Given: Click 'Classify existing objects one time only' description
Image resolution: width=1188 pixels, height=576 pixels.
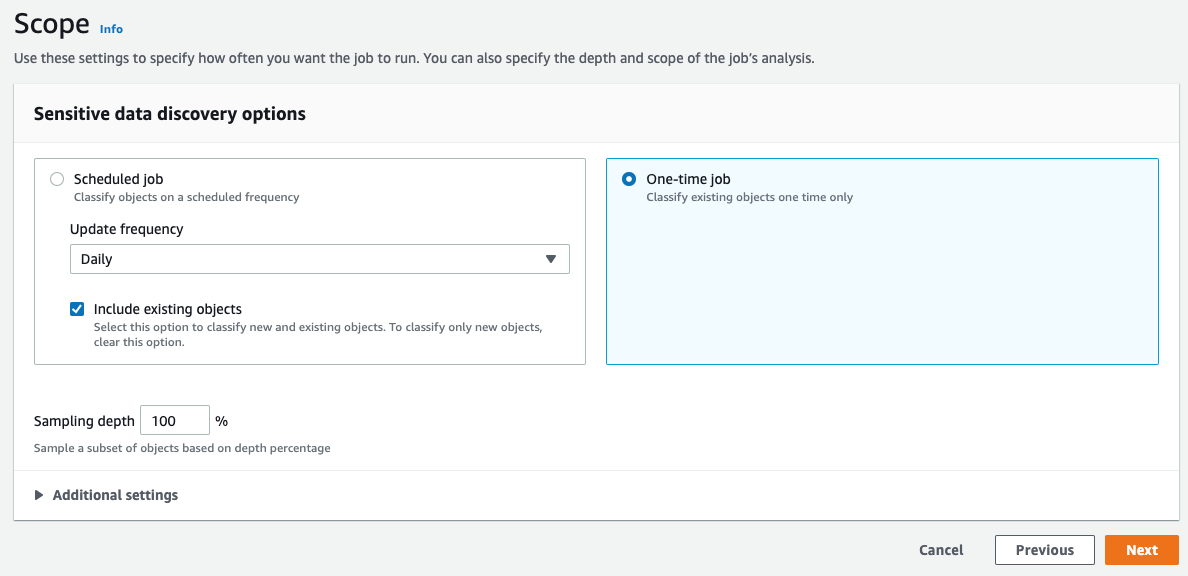Looking at the screenshot, I should 749,197.
